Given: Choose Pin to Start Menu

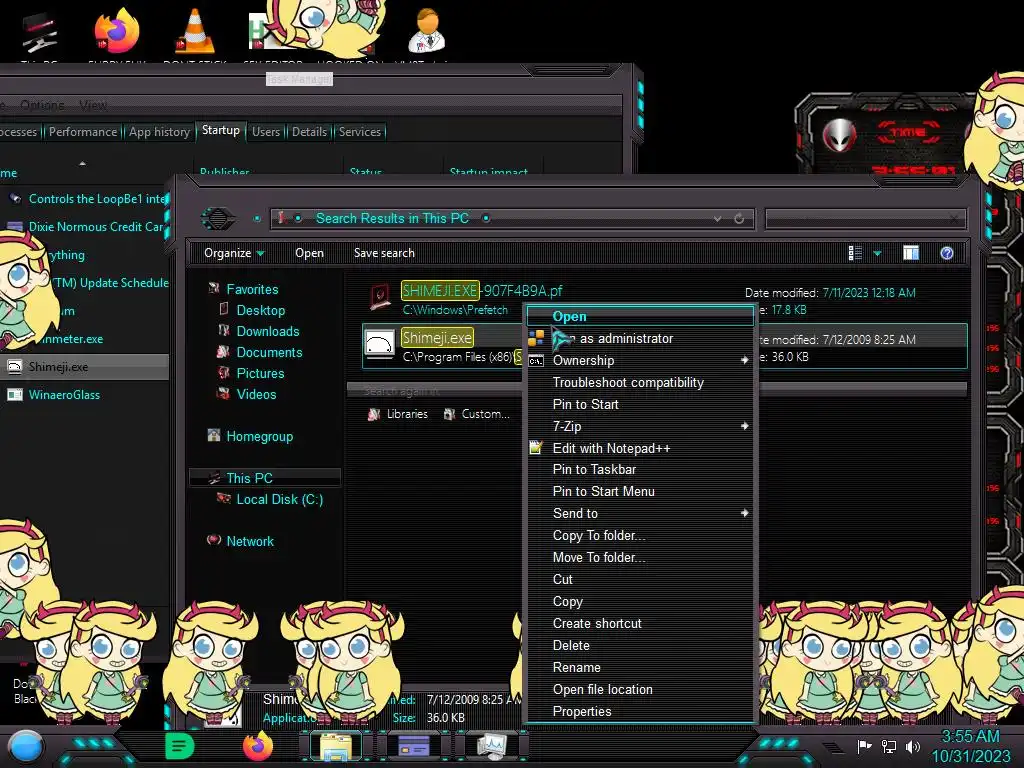Looking at the screenshot, I should (640, 491).
